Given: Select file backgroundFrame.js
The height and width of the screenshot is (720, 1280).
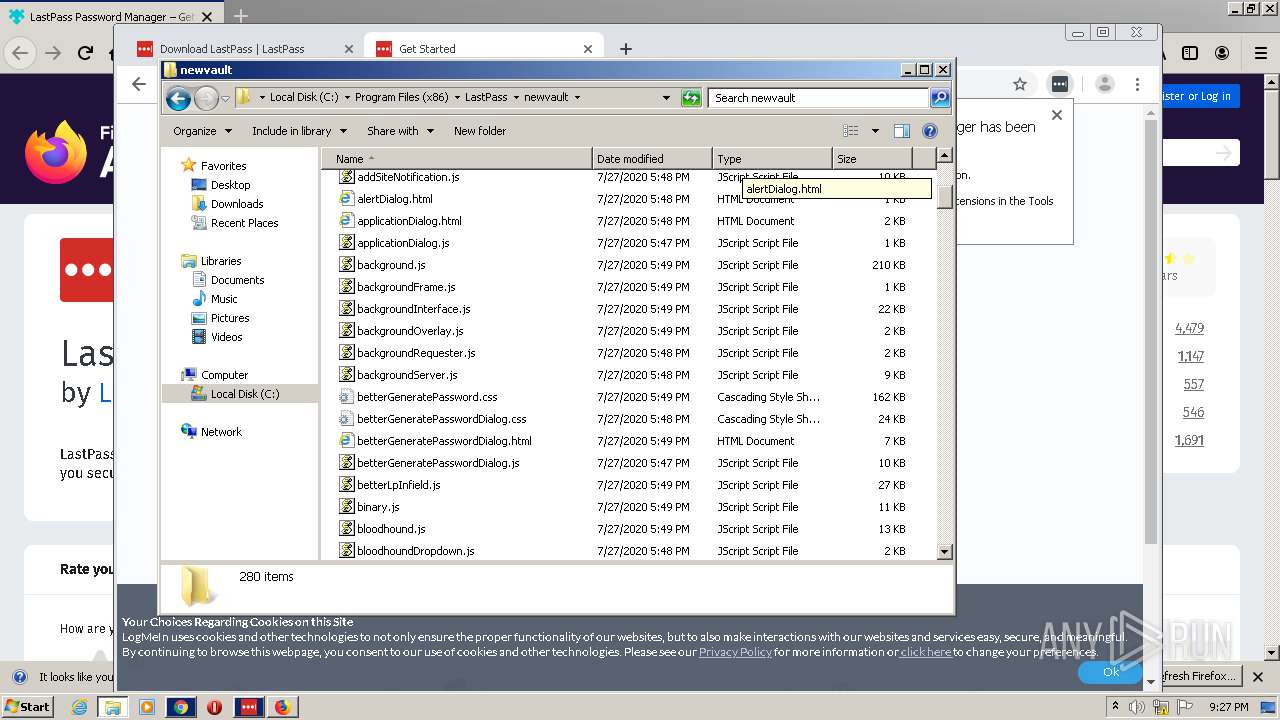Looking at the screenshot, I should [406, 287].
